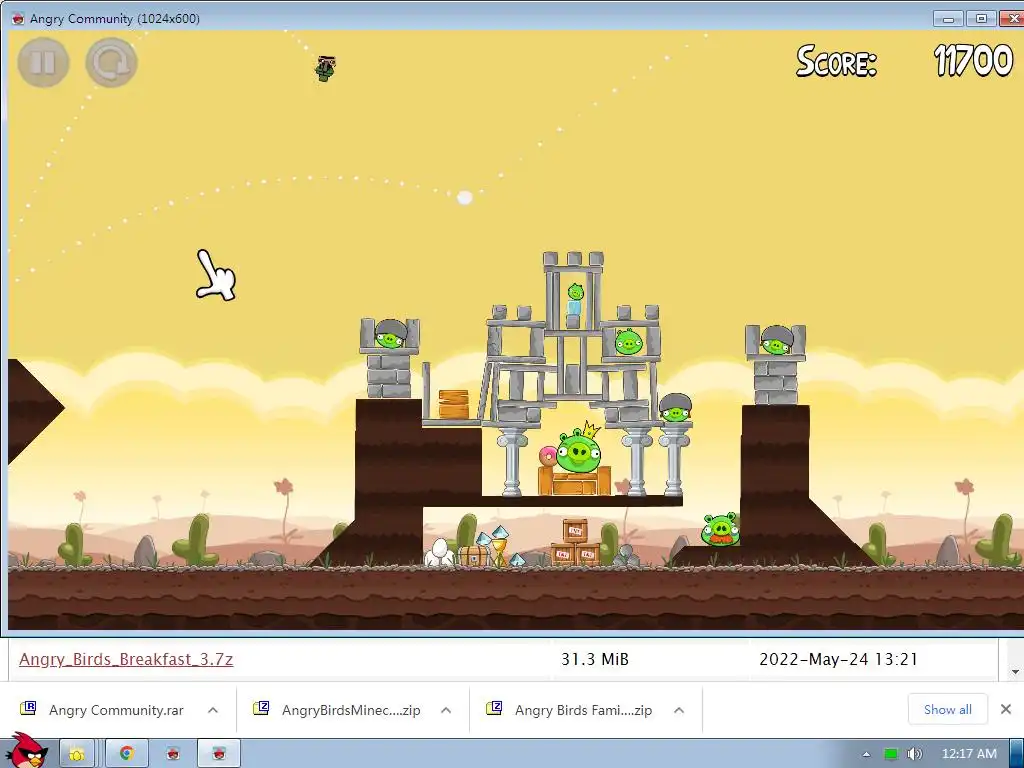Image resolution: width=1024 pixels, height=768 pixels.
Task: Click the helmet pig on the marble column
Action: click(x=675, y=408)
